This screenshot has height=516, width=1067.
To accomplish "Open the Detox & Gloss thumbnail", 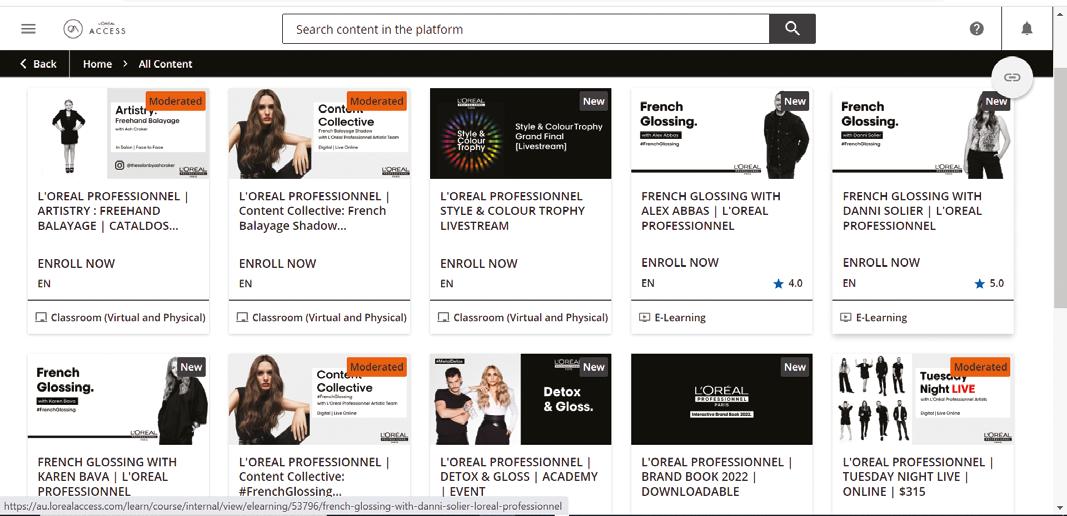I will pyautogui.click(x=521, y=399).
